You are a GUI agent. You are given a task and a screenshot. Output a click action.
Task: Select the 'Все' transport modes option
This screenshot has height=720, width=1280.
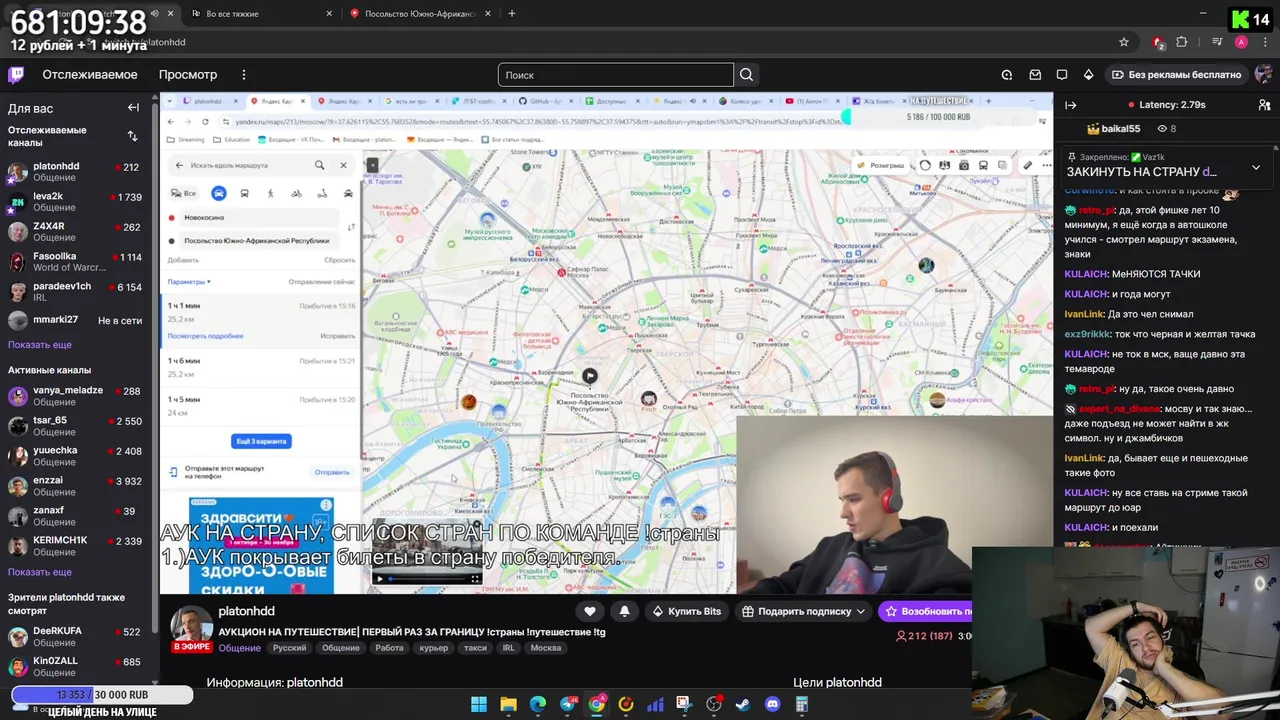(184, 193)
